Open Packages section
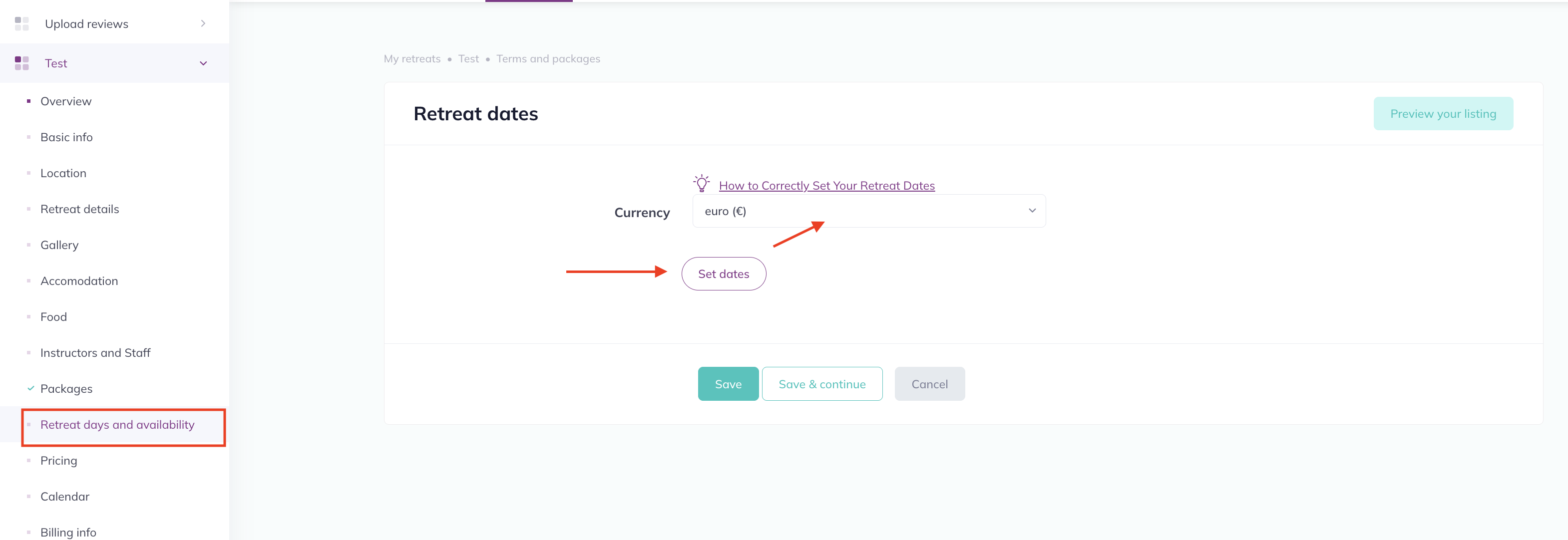This screenshot has width=1568, height=540. pos(66,389)
